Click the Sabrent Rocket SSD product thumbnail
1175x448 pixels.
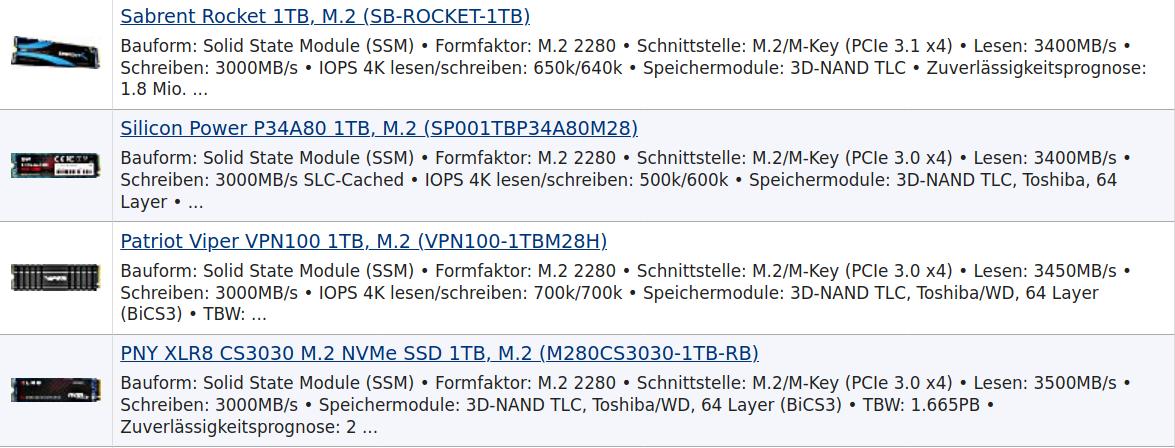click(x=56, y=53)
